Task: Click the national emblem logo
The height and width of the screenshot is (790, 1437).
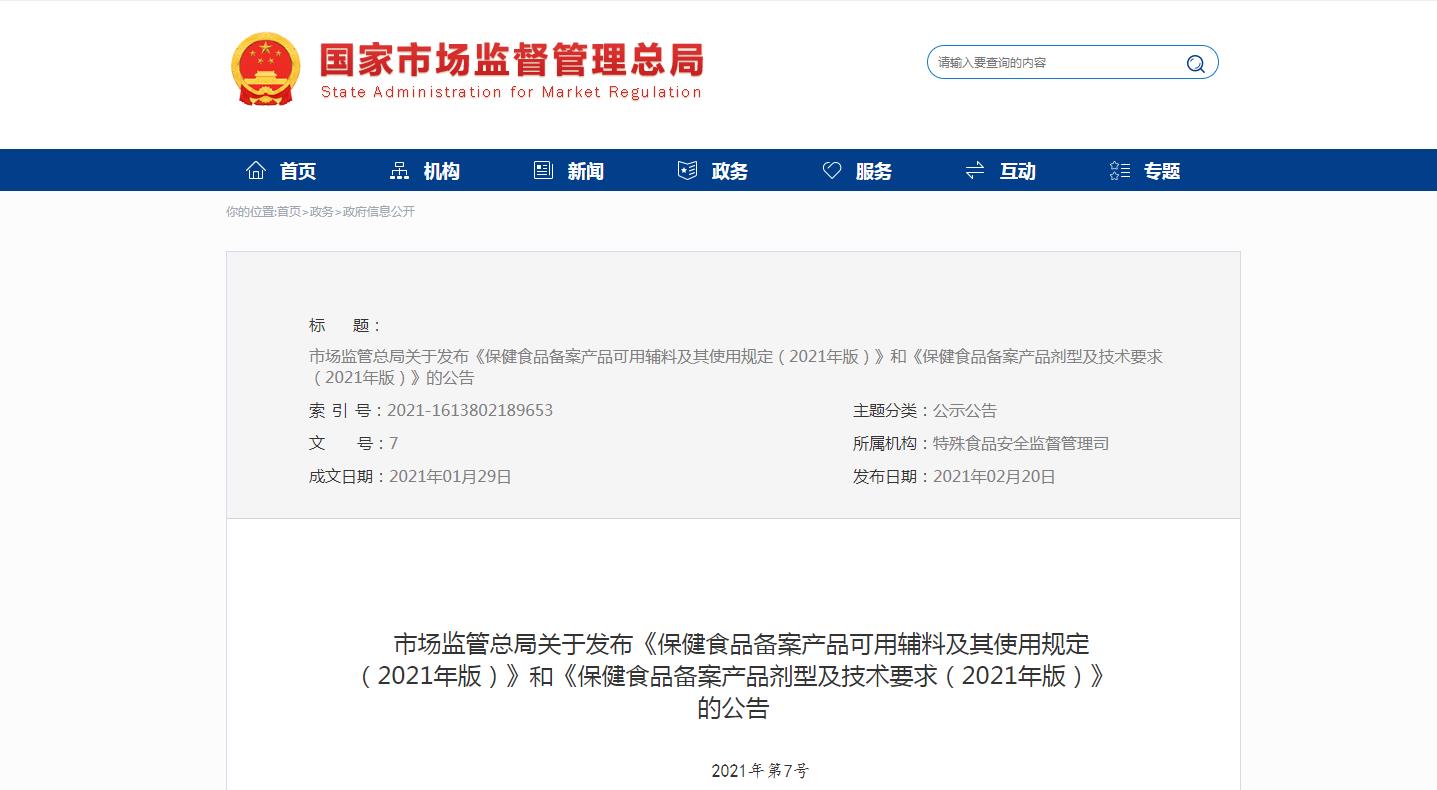Action: 265,68
